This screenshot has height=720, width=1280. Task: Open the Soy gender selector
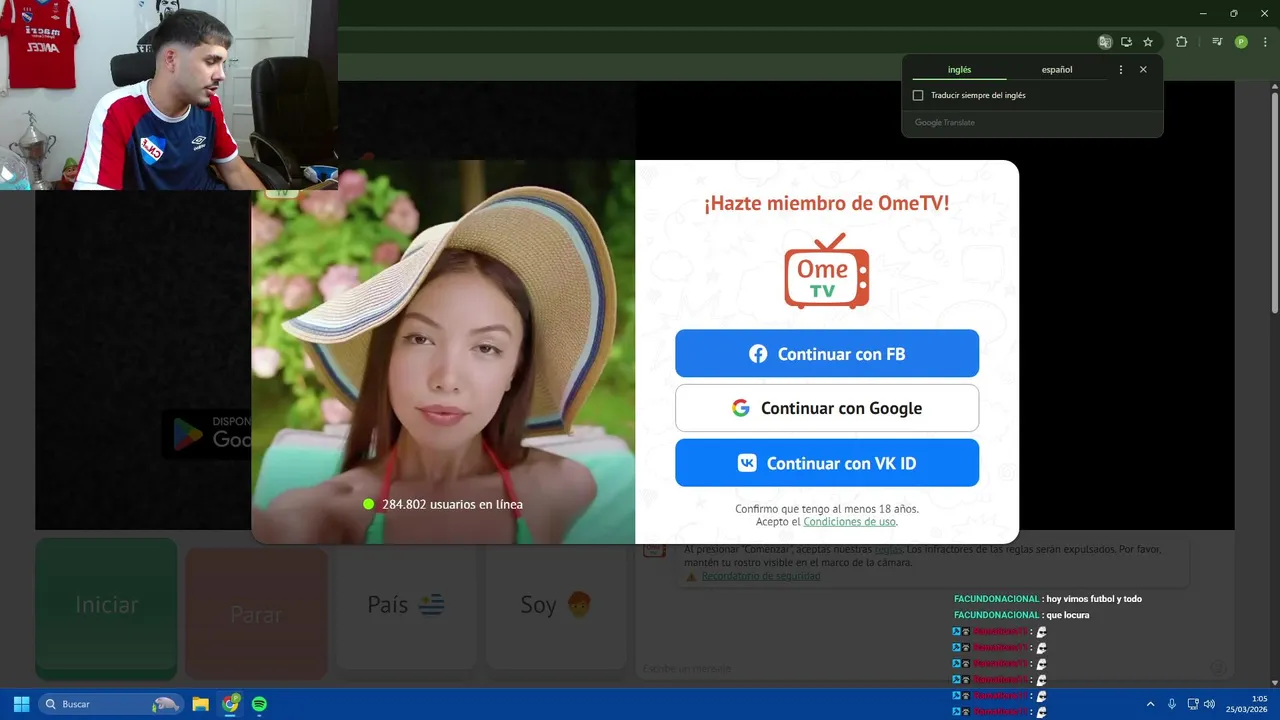pyautogui.click(x=556, y=605)
